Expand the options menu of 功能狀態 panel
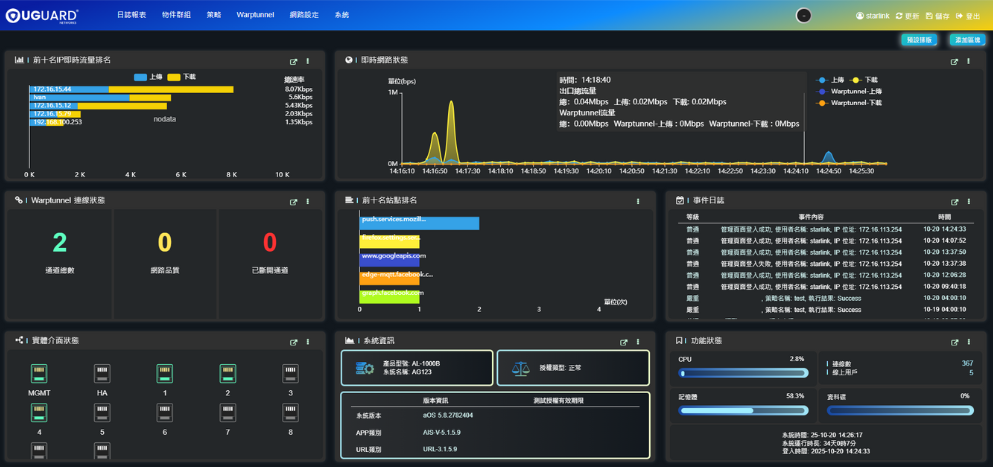Viewport: 993px width, 467px height. coord(968,341)
